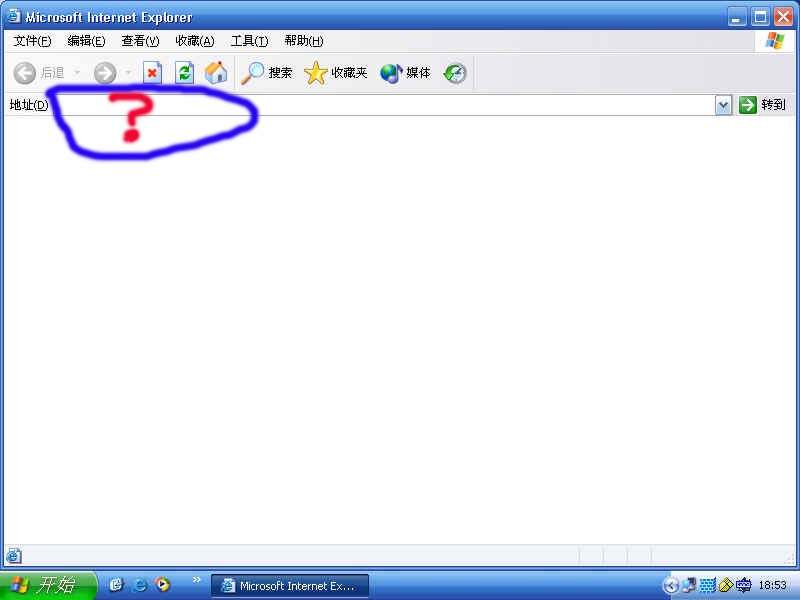Click the blue keyboard input method tray icon
This screenshot has width=800, height=600.
pos(743,585)
